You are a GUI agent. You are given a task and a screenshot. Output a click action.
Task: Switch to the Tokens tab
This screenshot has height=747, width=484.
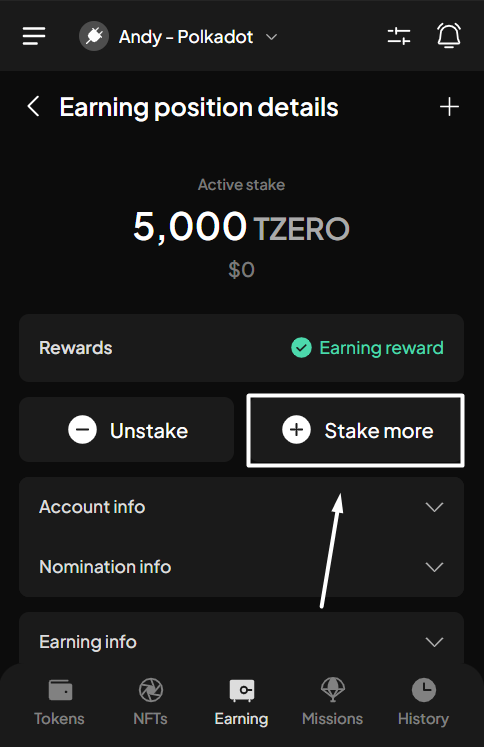click(x=60, y=703)
